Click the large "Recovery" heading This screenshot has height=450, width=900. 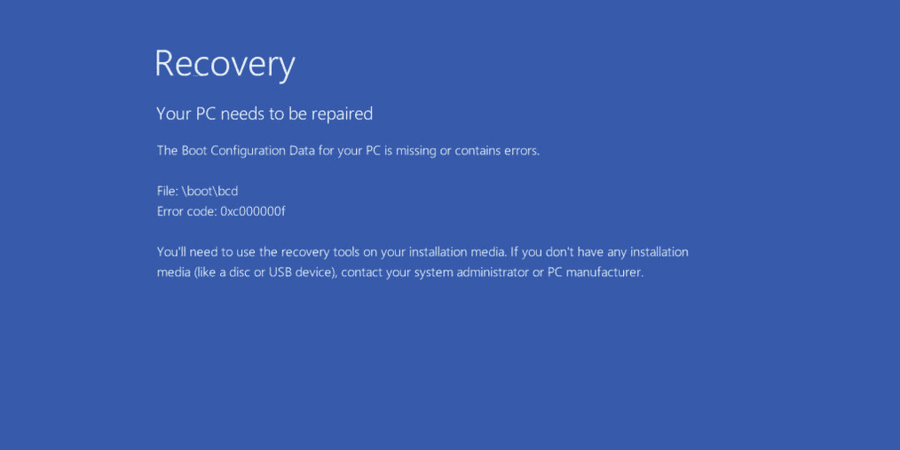(225, 64)
